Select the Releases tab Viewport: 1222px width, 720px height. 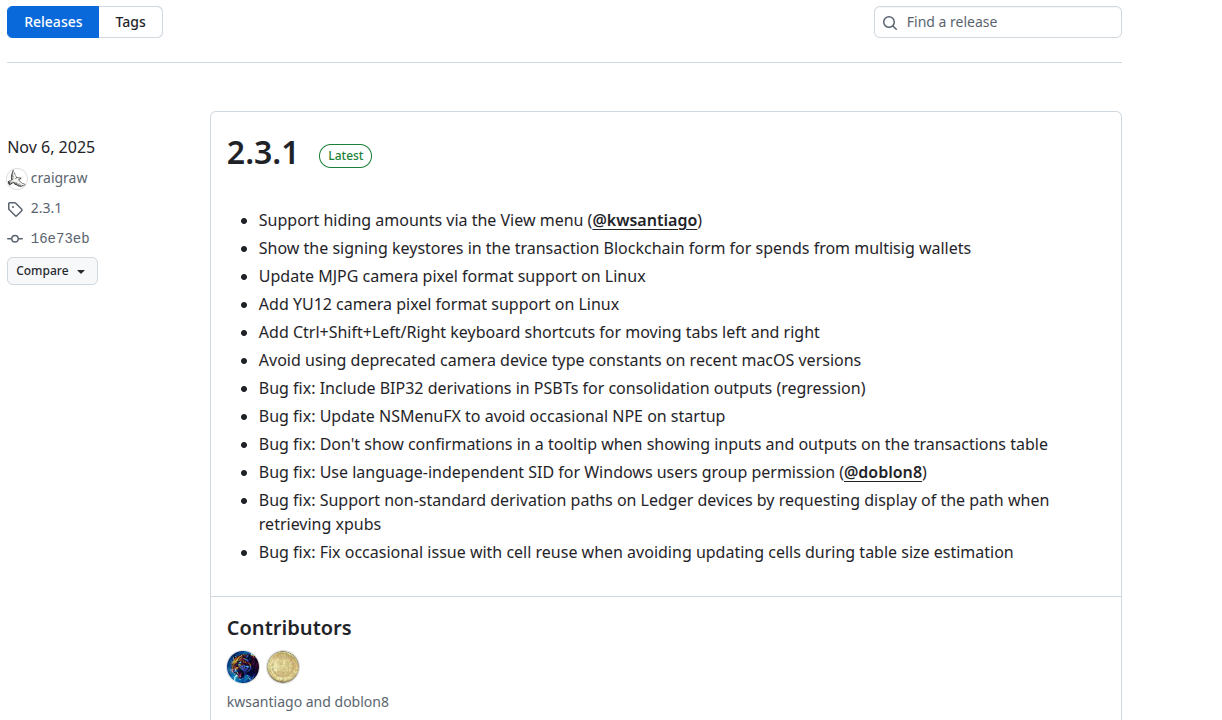pos(53,22)
